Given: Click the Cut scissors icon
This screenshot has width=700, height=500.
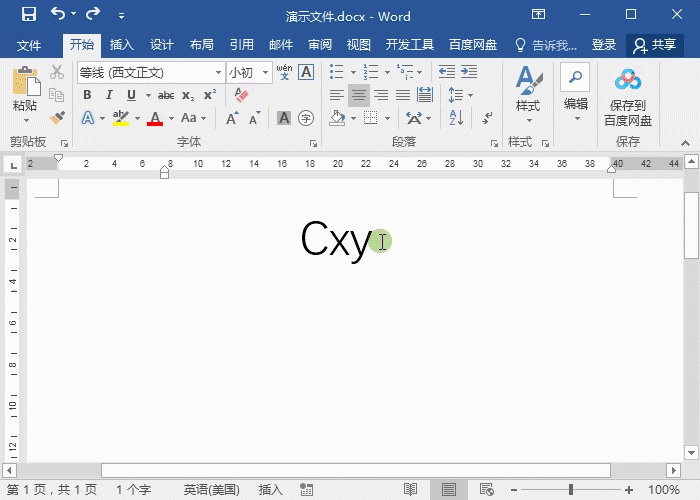Looking at the screenshot, I should click(57, 72).
